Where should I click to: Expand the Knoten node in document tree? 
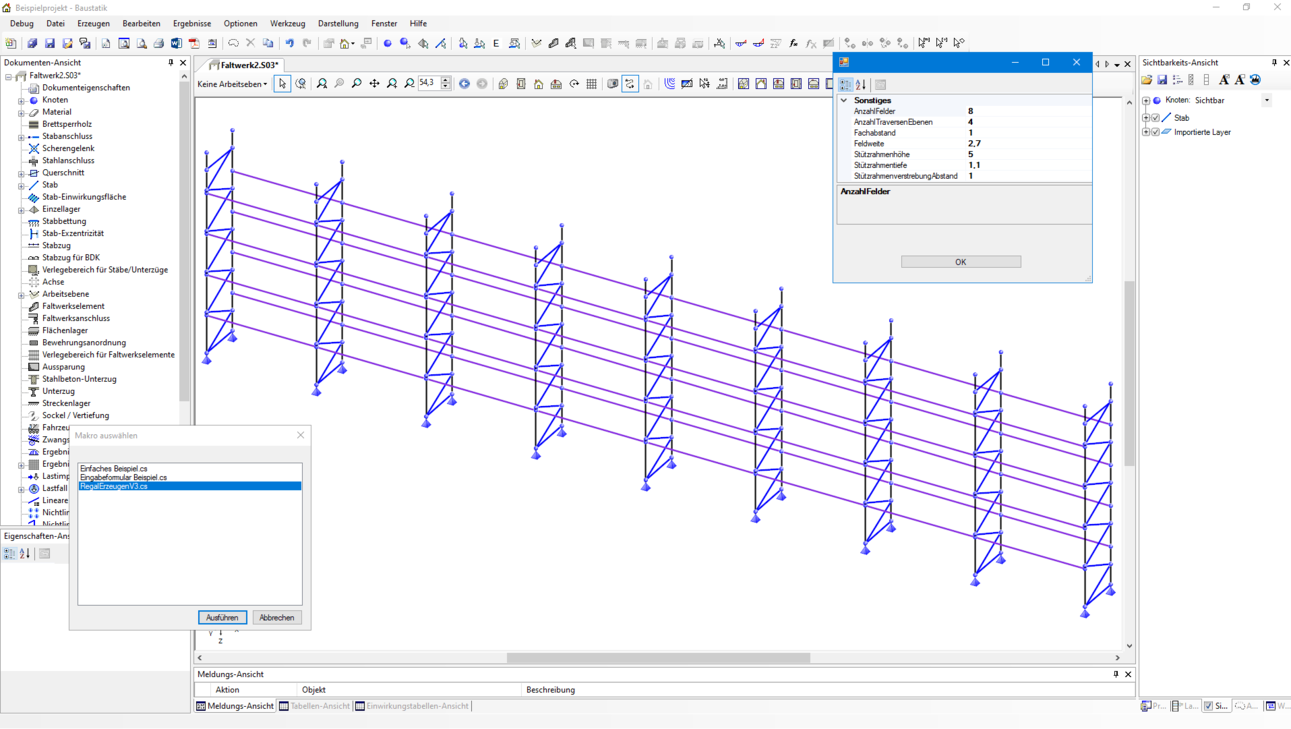tap(21, 100)
